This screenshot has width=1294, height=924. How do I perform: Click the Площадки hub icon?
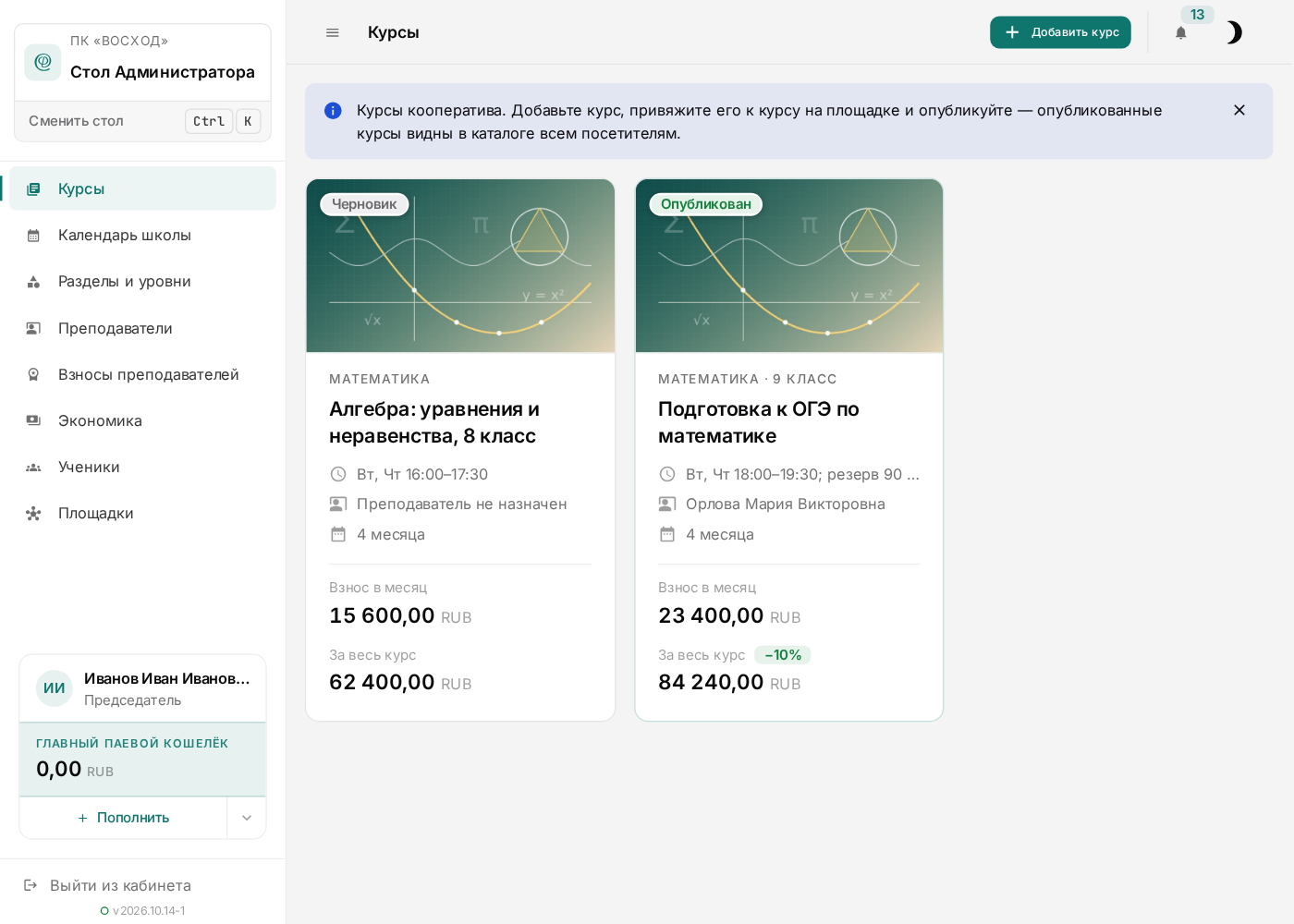(33, 514)
